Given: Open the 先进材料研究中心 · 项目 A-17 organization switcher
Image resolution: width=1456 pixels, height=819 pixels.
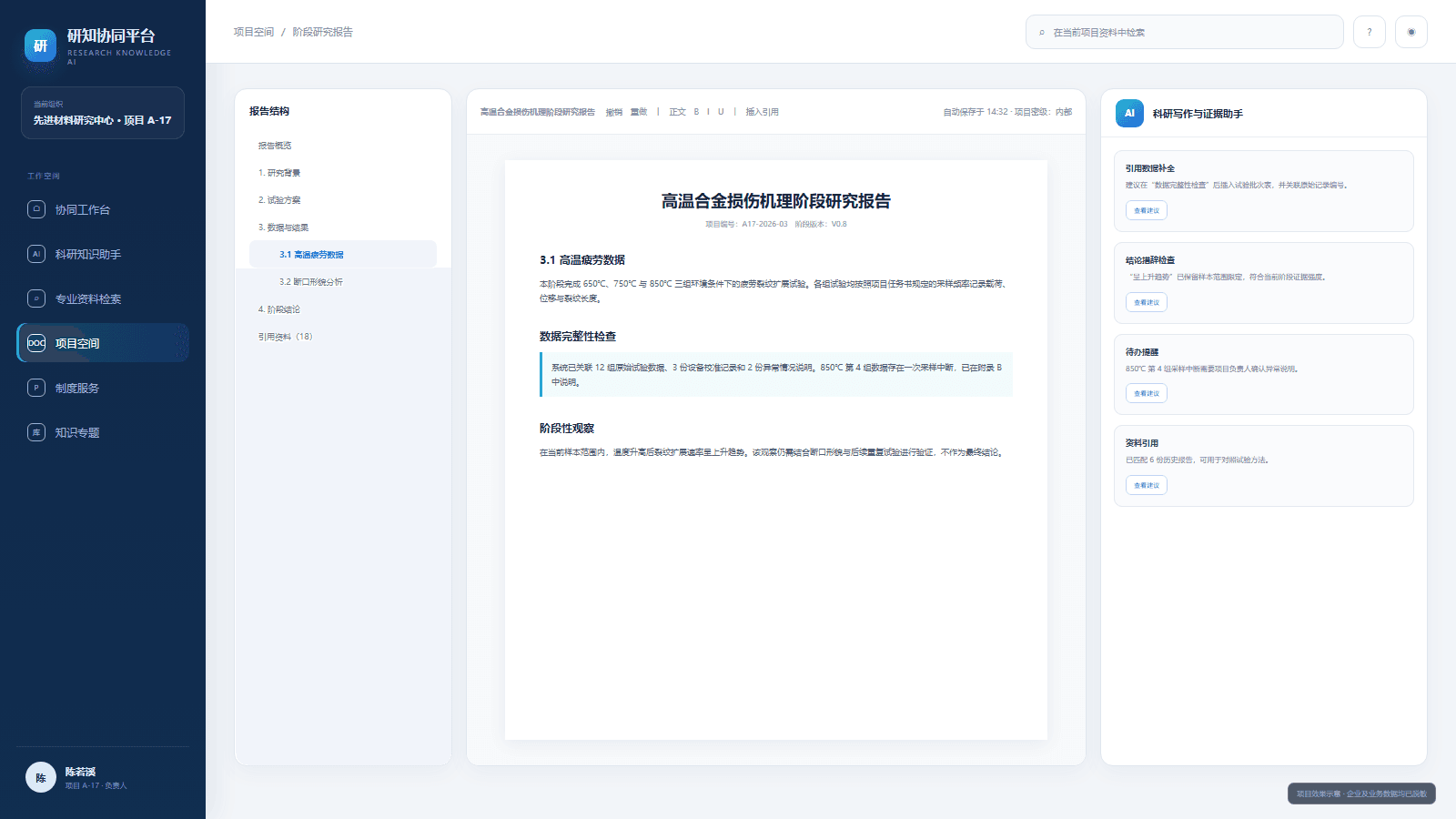Looking at the screenshot, I should [103, 113].
